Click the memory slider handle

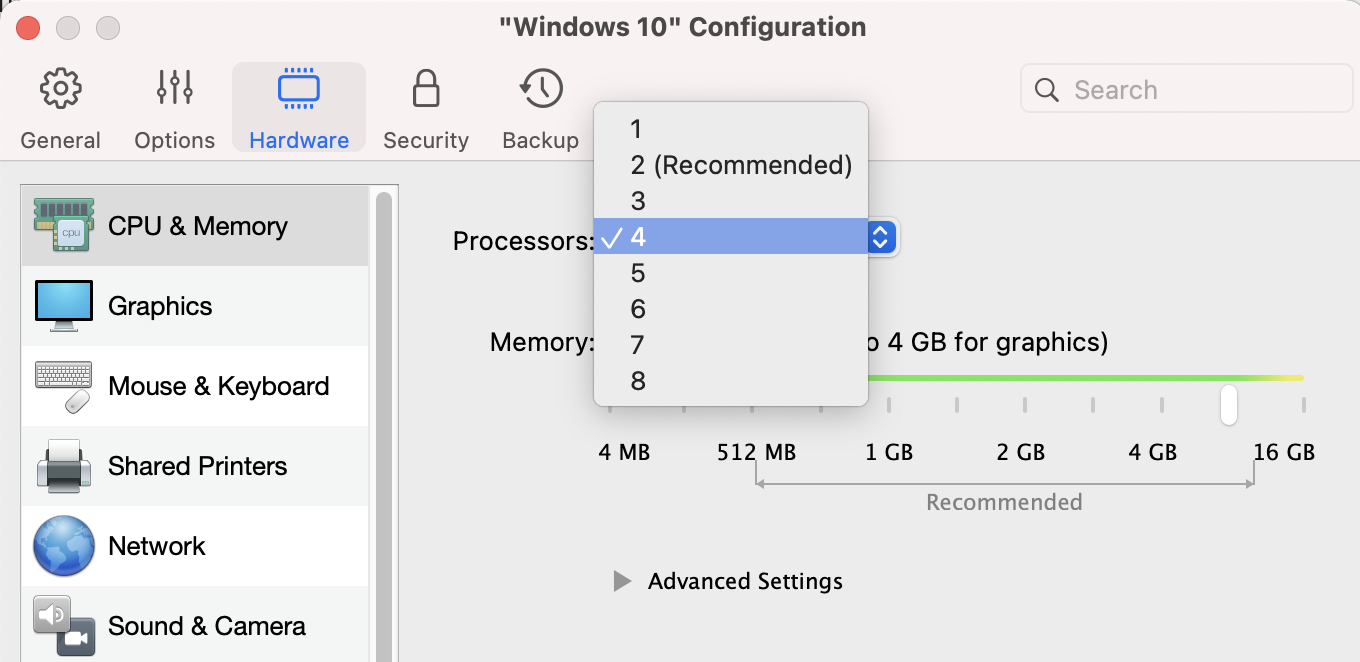point(1229,404)
